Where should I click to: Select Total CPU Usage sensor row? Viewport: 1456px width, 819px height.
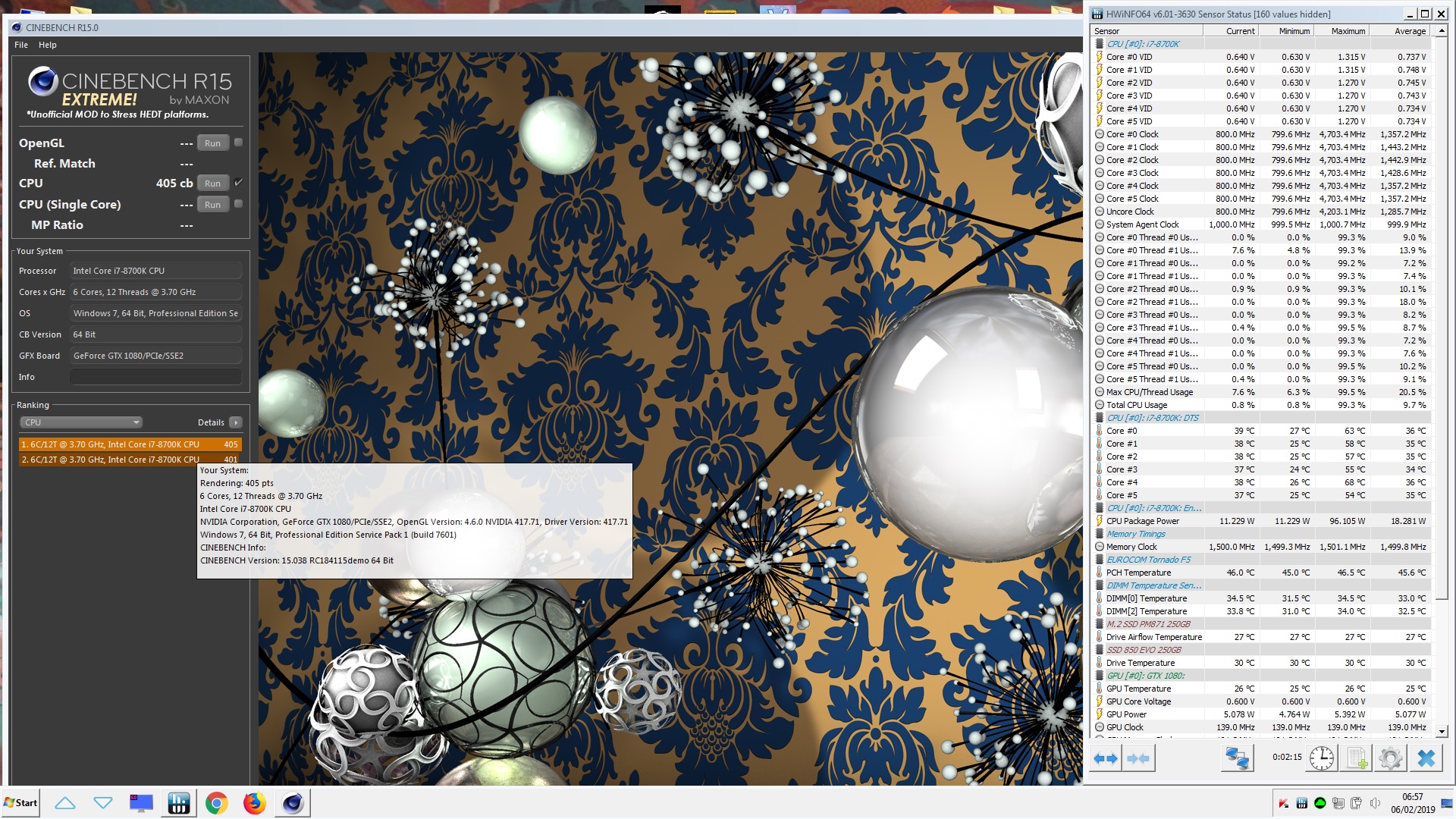1260,405
